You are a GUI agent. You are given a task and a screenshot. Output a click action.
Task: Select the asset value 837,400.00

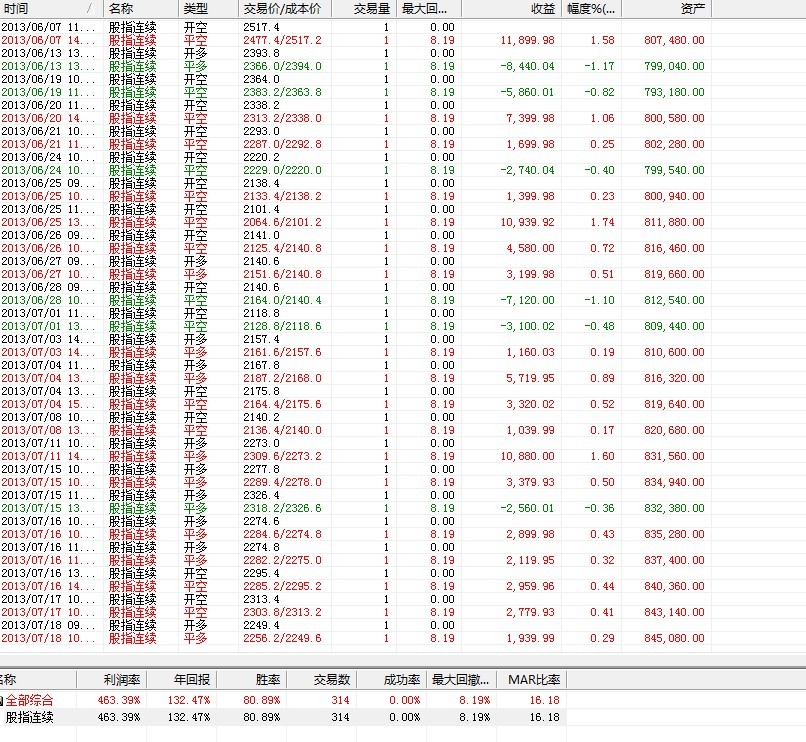pyautogui.click(x=674, y=560)
